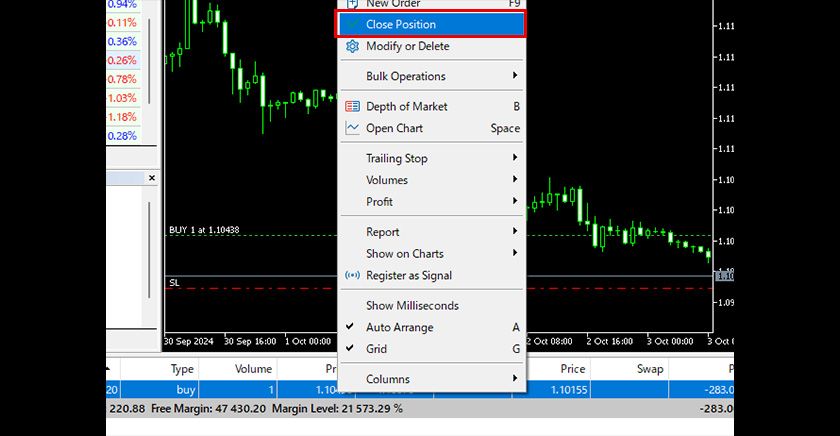
Task: Click the Volume column header
Action: pos(253,369)
